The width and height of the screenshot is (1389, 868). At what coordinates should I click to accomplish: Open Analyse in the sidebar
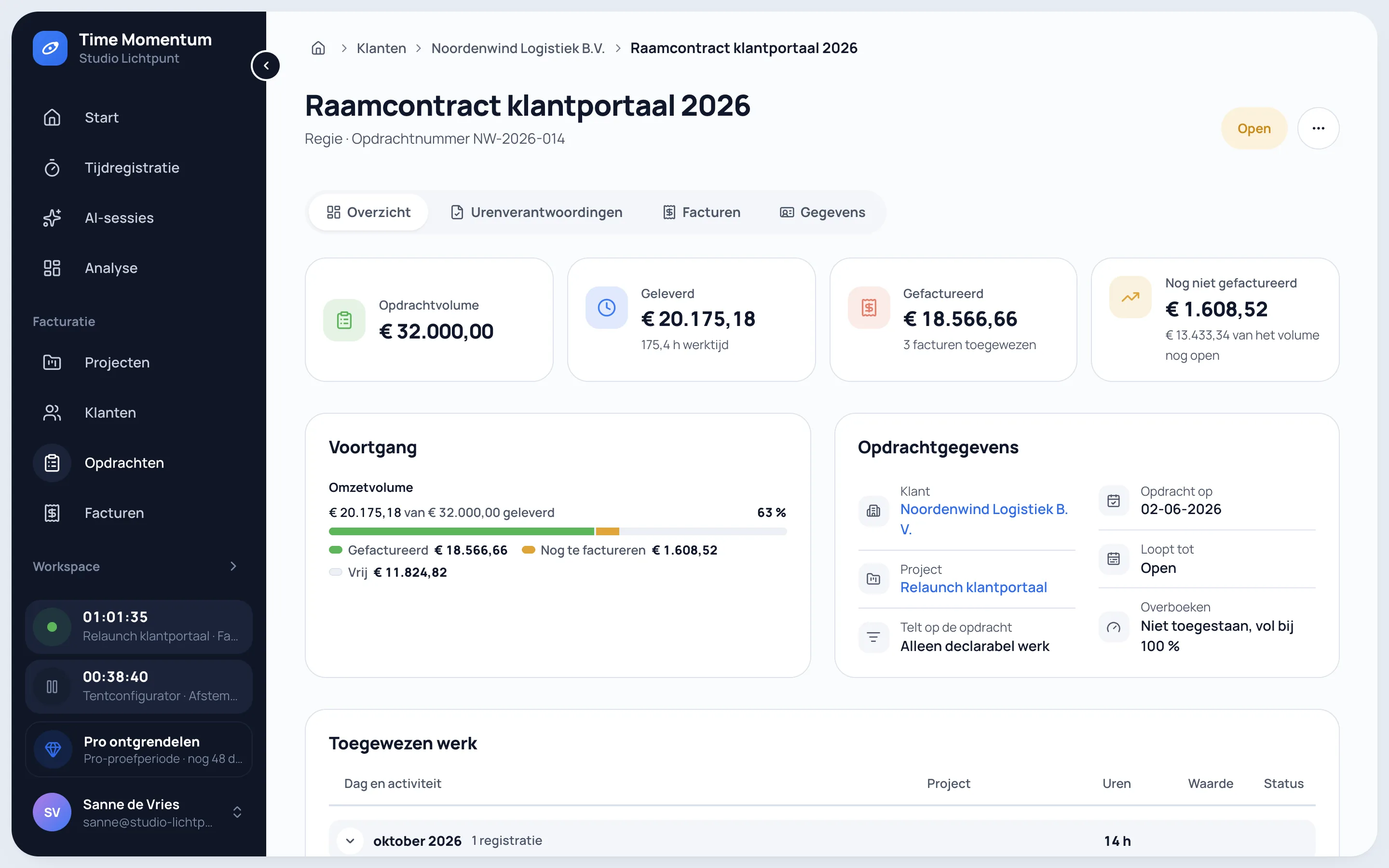click(x=139, y=268)
